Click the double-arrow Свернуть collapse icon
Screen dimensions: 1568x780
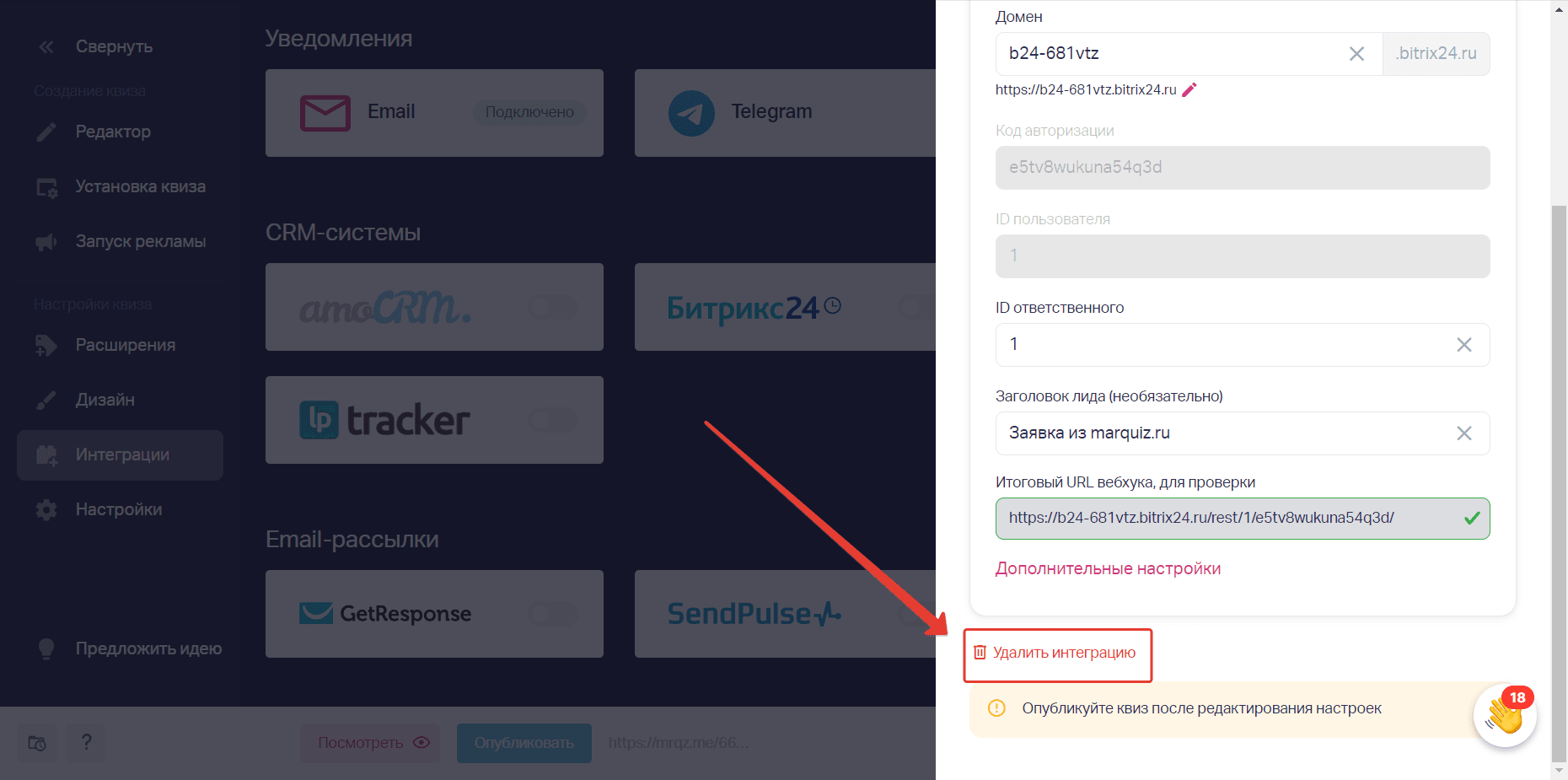pos(46,47)
